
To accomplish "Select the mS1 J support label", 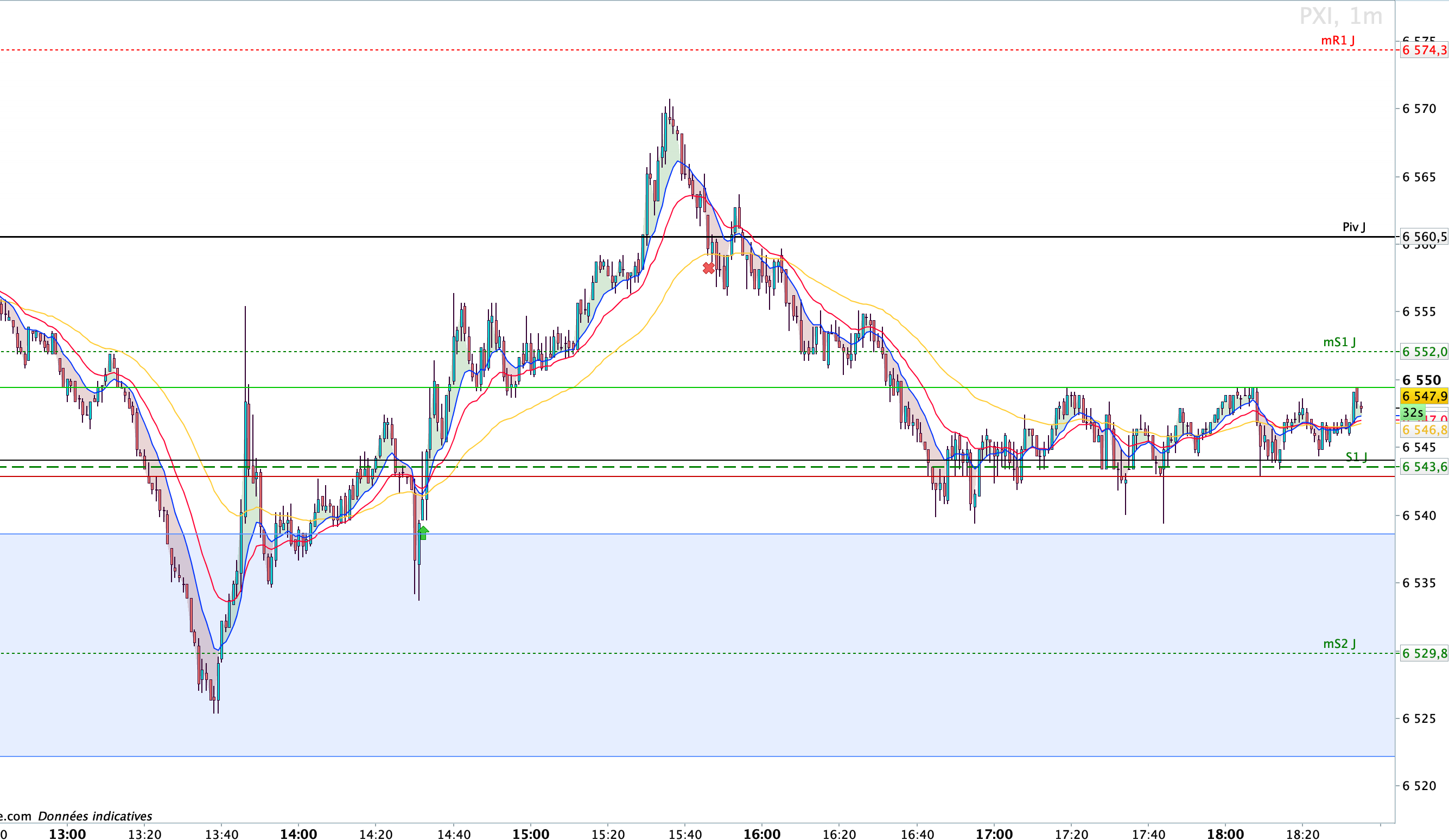I will (x=1339, y=342).
